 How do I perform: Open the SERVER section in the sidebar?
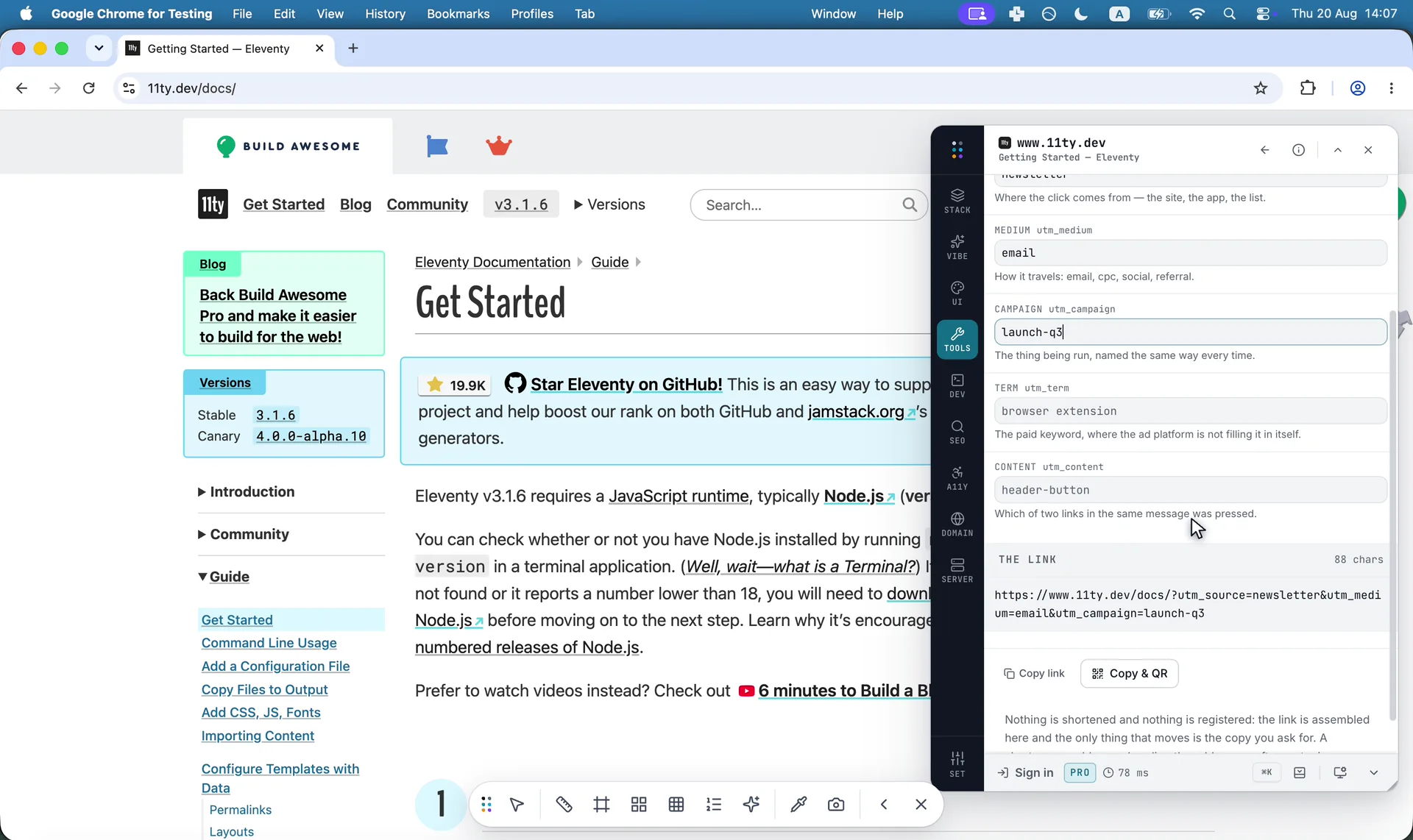957,570
